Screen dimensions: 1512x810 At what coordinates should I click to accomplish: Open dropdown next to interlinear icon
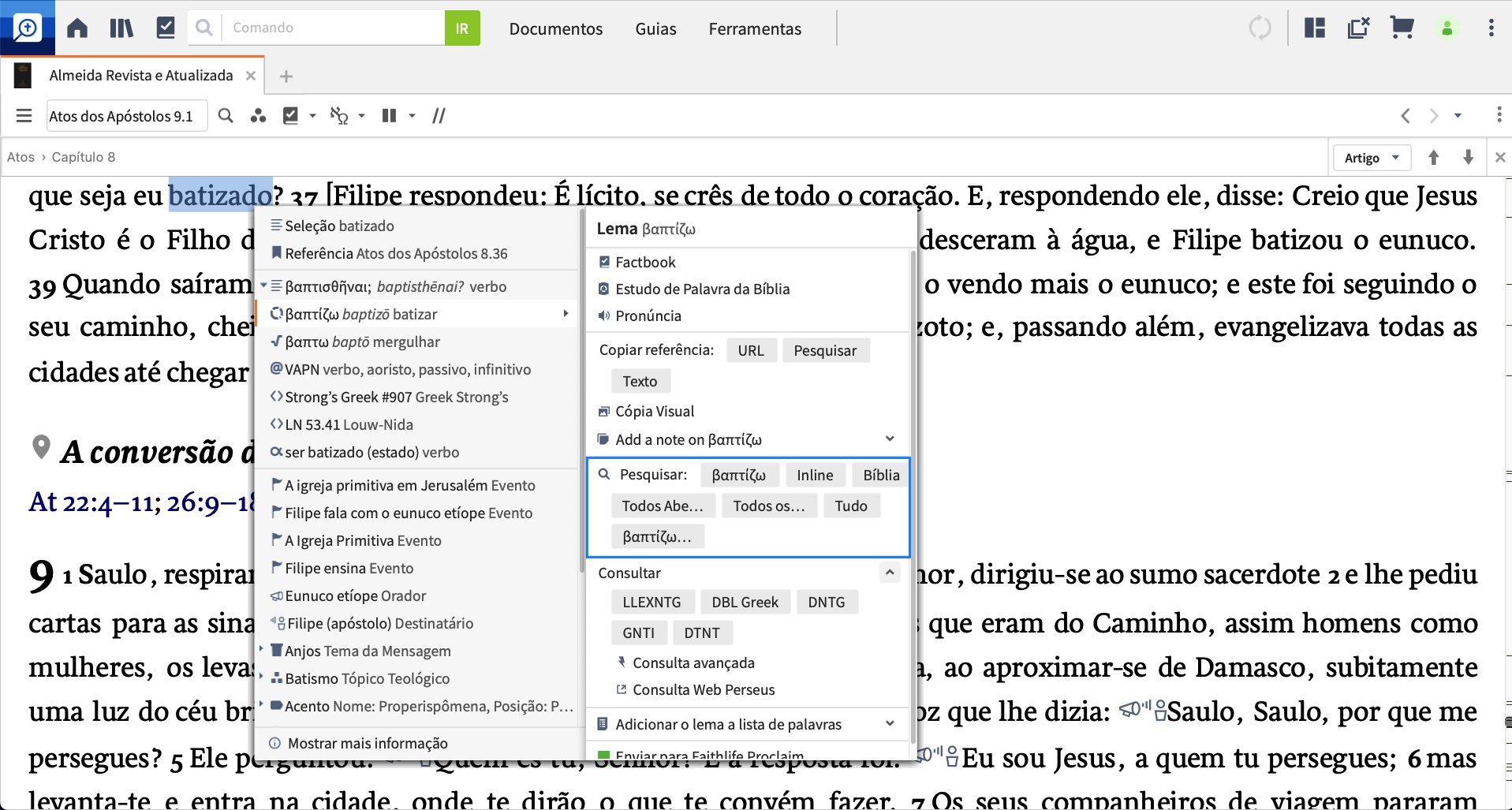point(362,116)
